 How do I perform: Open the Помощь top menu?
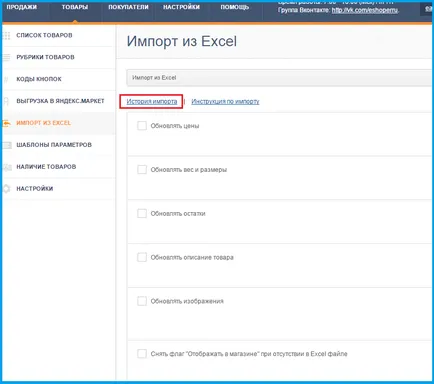click(235, 7)
